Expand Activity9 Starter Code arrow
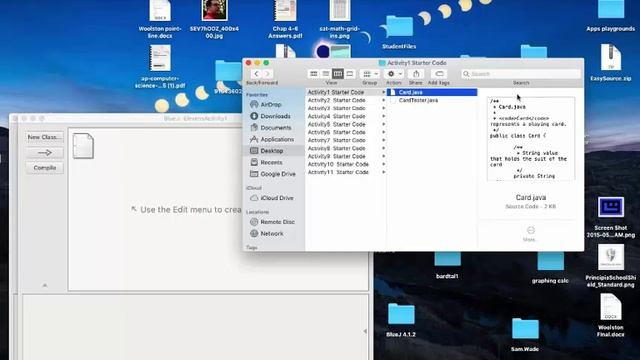Image resolution: width=640 pixels, height=360 pixels. pos(383,156)
